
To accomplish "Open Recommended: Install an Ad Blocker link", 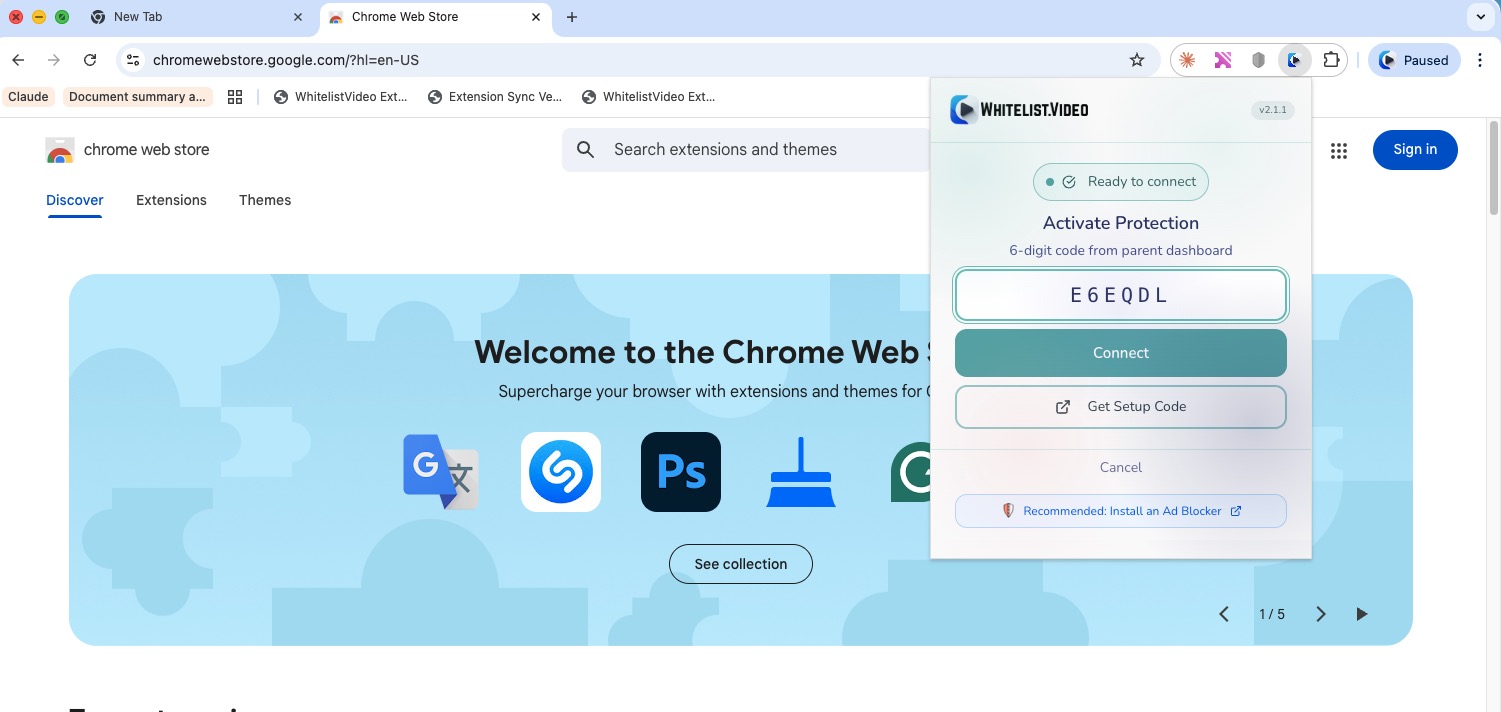I will pos(1121,511).
